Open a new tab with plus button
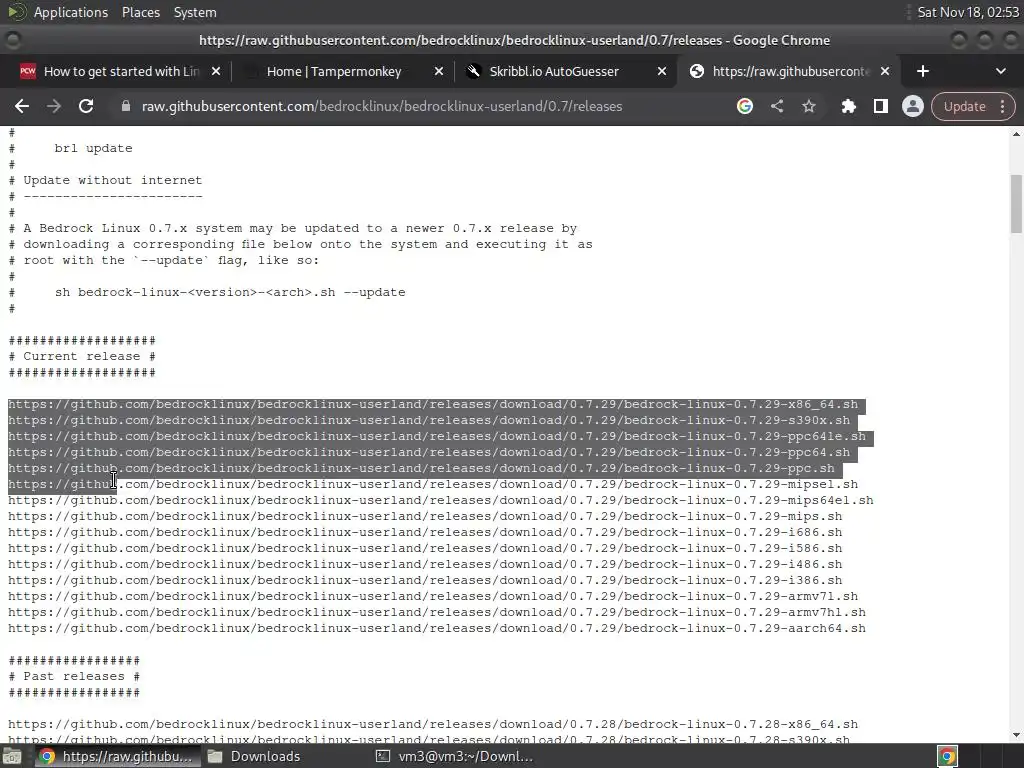The height and width of the screenshot is (768, 1024). [923, 71]
